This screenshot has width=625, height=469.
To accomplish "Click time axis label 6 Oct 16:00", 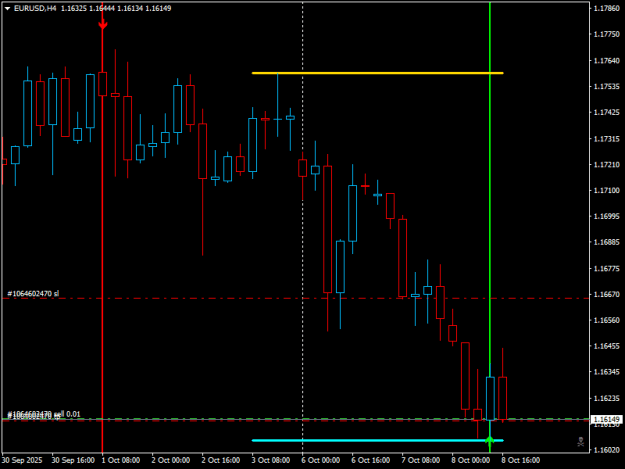I will coord(371,460).
